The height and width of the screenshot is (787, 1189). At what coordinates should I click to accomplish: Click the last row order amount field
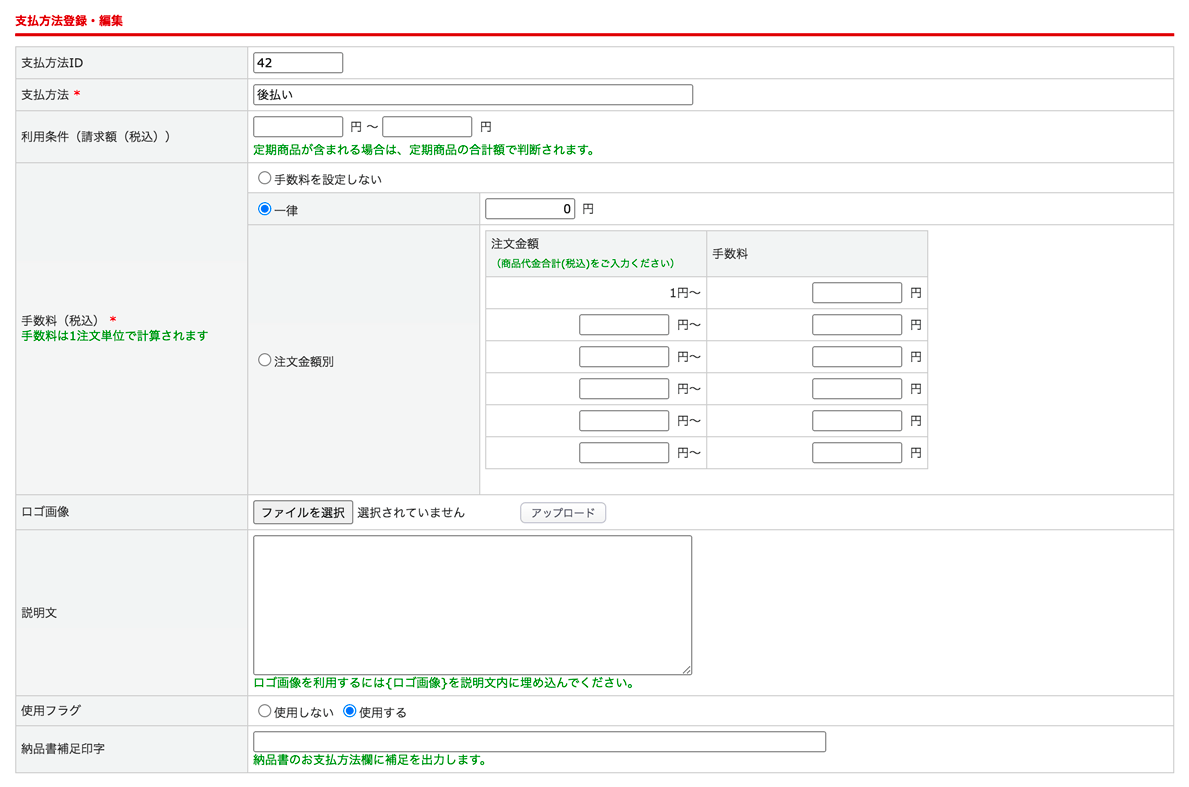624,453
